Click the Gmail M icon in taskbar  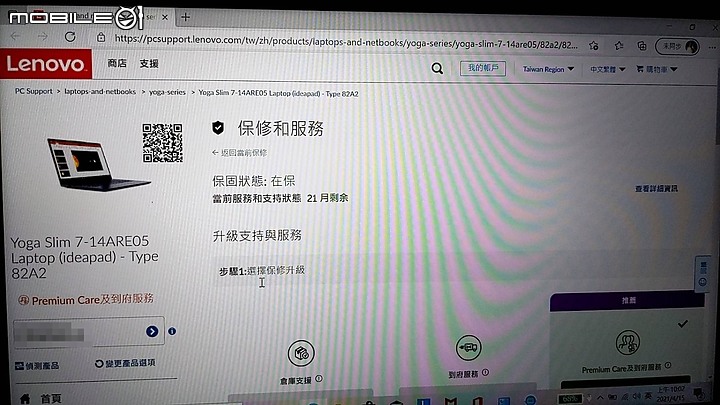[450, 401]
